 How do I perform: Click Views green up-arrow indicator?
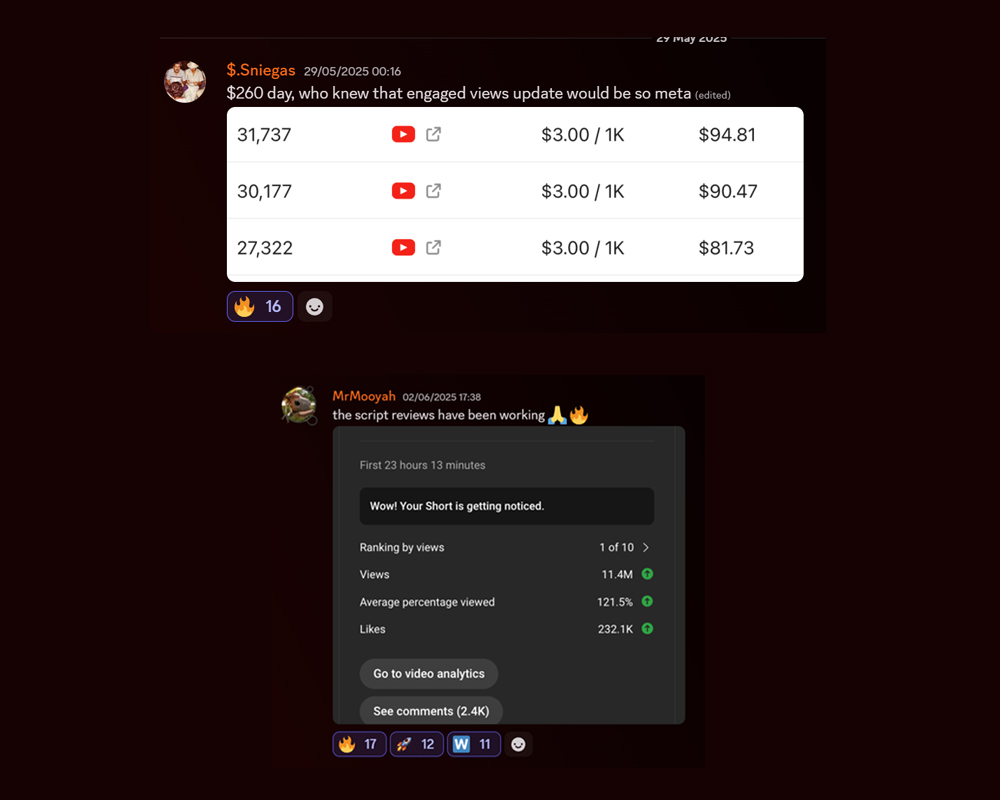pos(647,574)
